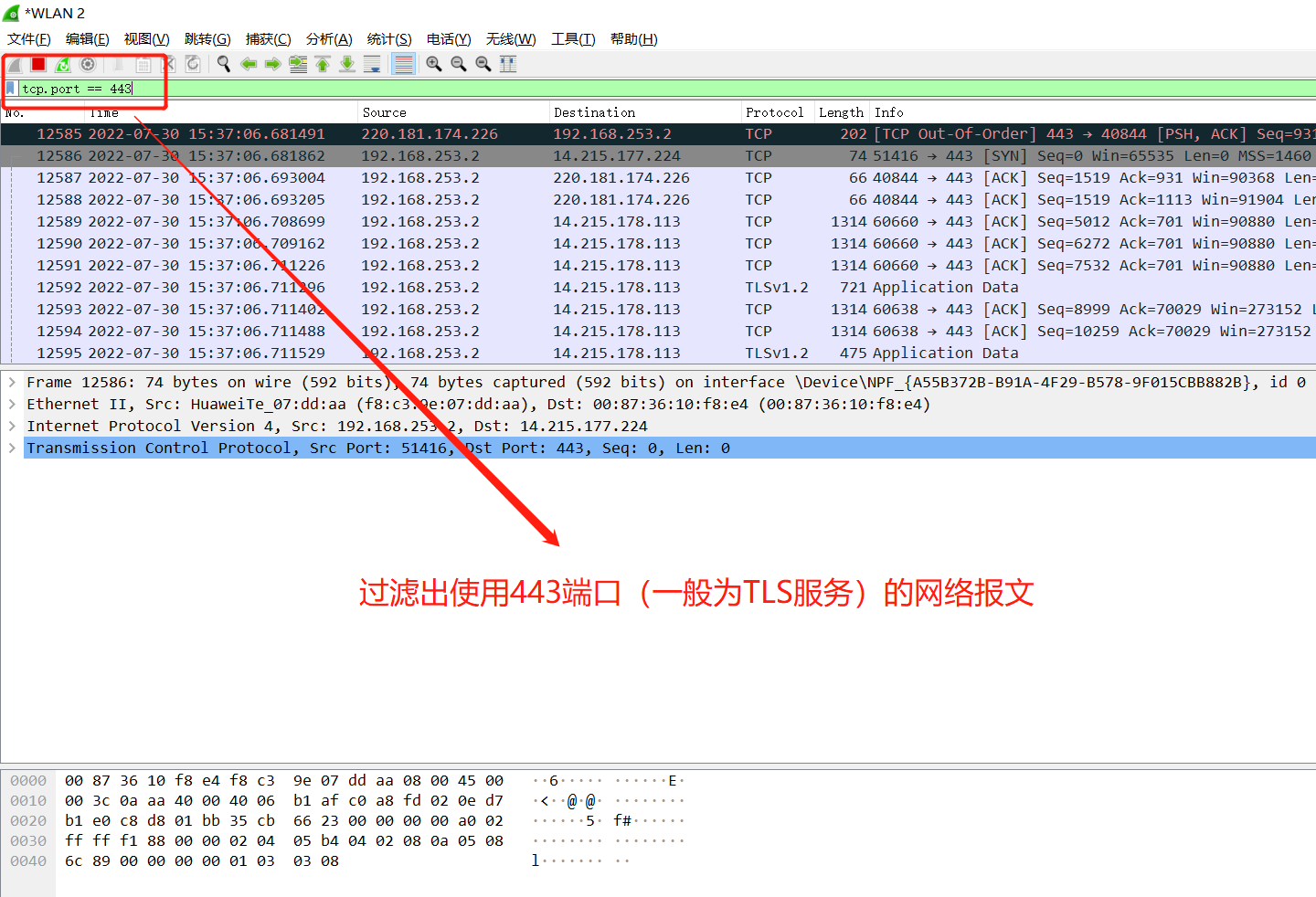Click the reload capture file icon
Viewport: 1316px width, 897px height.
coord(193,64)
